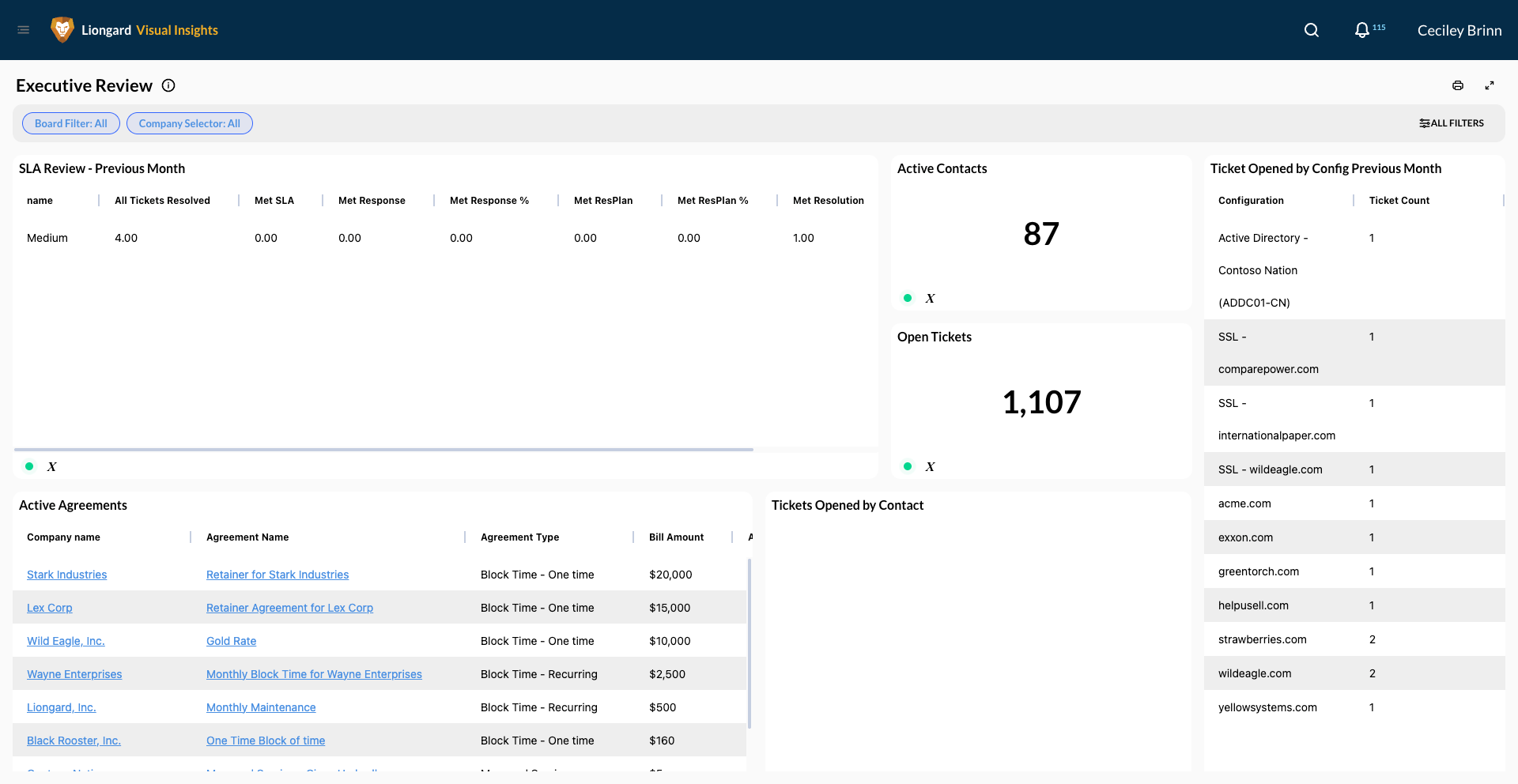1518x784 pixels.
Task: Sort by All Tickets Resolved column
Action: [162, 201]
